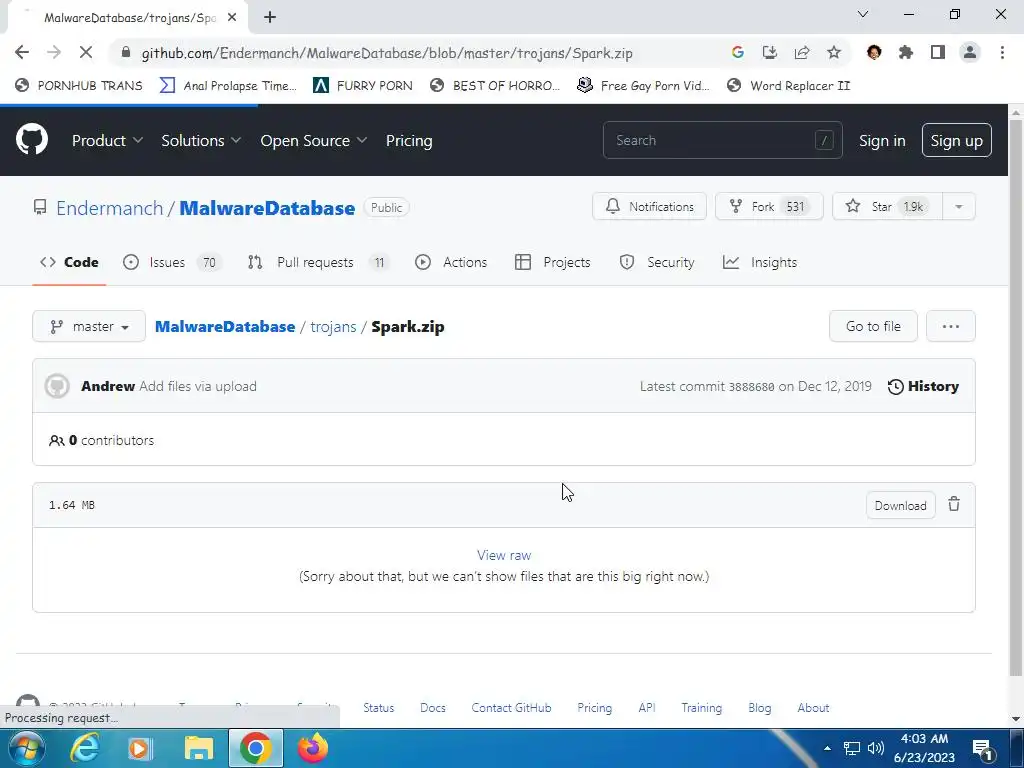1024x768 pixels.
Task: Open the commit History link
Action: coord(923,386)
